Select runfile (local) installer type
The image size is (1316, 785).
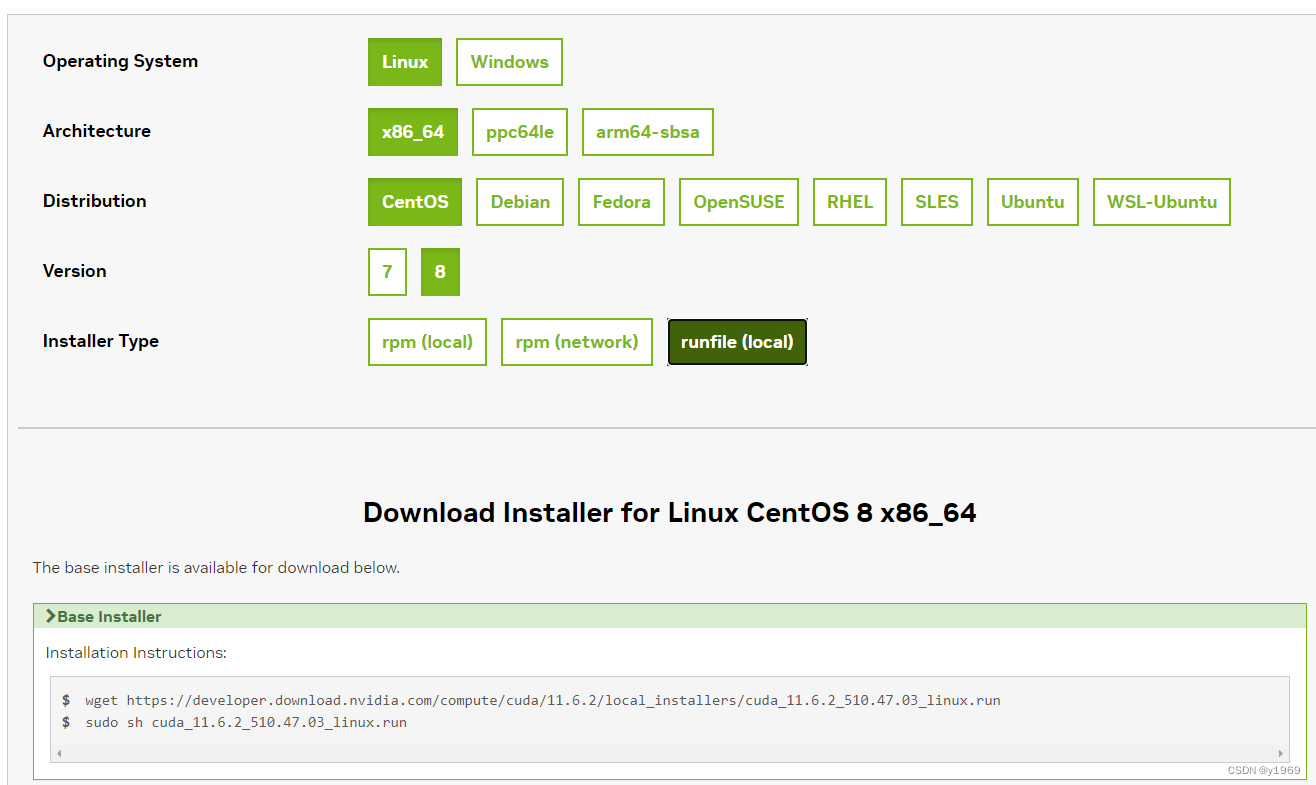737,342
